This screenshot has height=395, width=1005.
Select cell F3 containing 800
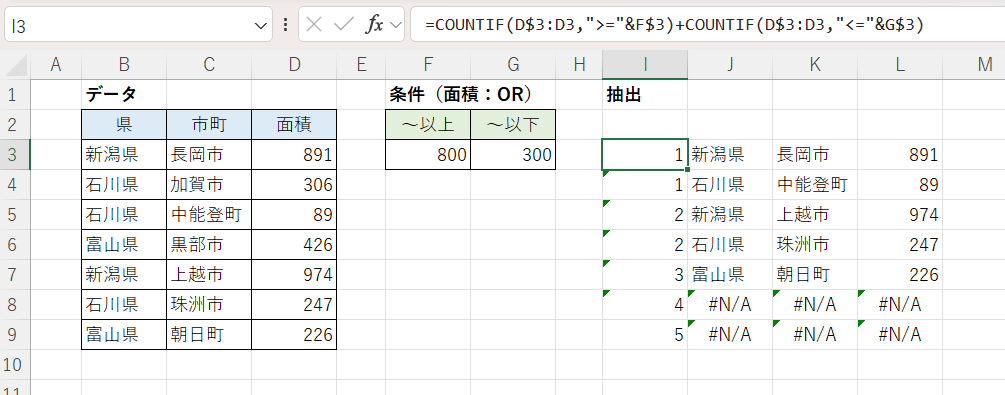428,155
